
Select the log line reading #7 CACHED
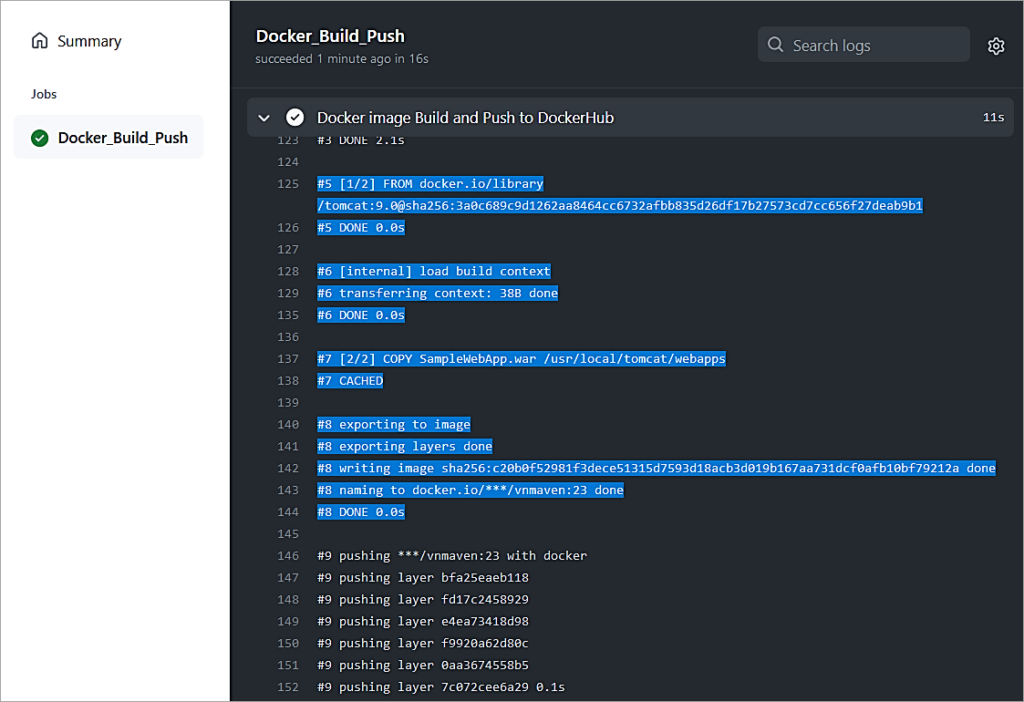(349, 380)
